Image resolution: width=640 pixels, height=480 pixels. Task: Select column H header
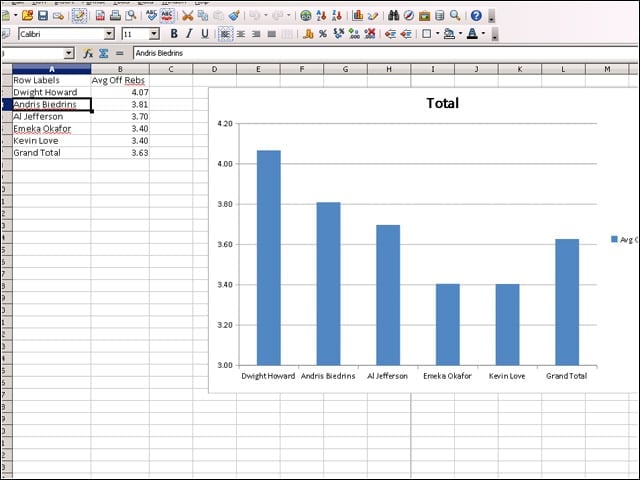(389, 69)
